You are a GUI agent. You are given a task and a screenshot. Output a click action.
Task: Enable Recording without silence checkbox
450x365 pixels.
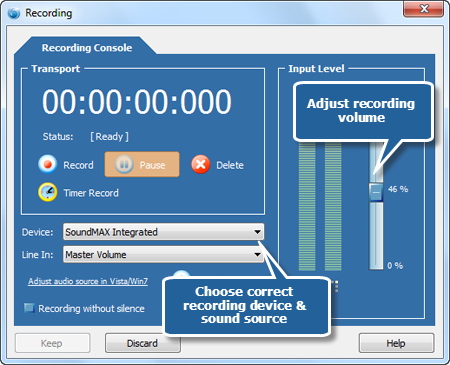tap(29, 308)
